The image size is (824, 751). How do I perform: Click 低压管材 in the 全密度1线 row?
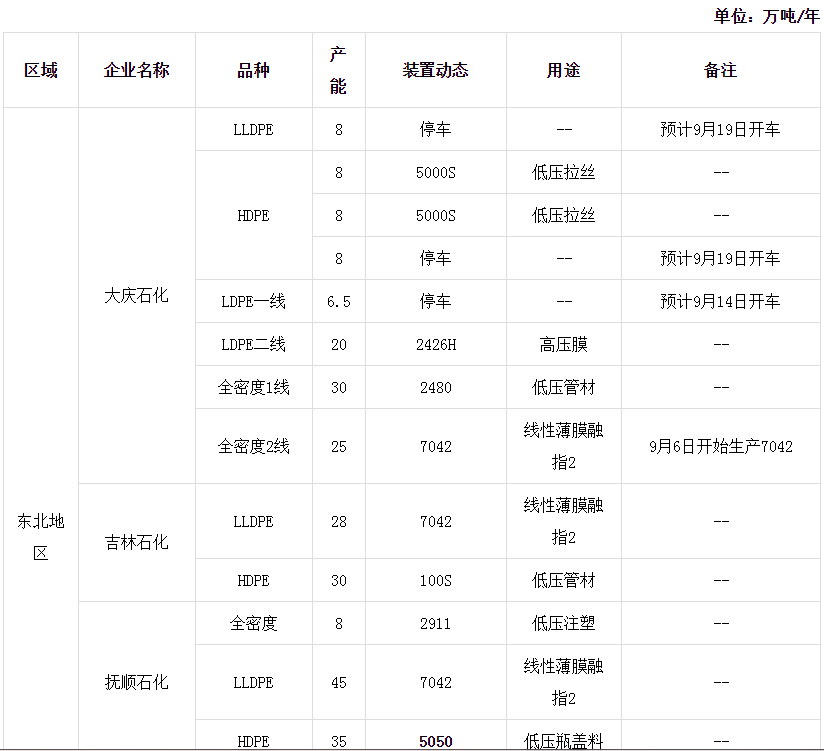(563, 388)
